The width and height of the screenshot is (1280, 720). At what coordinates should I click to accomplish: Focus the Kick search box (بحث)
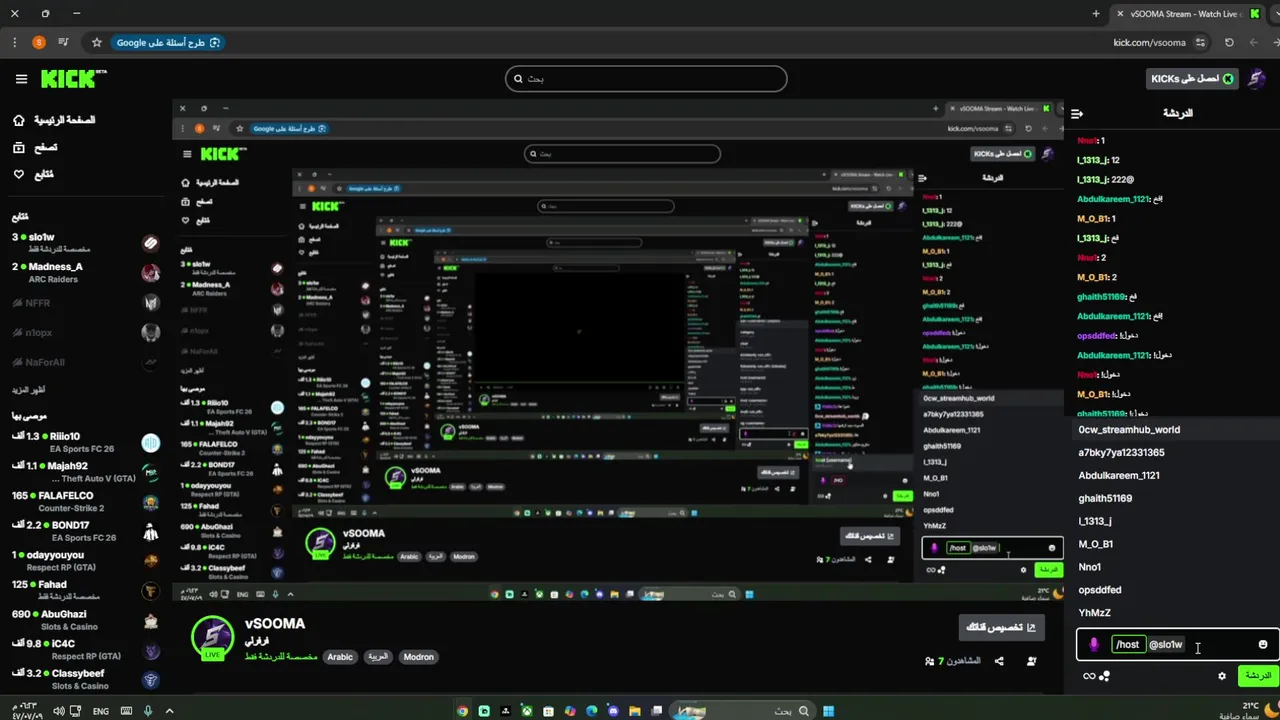pos(646,79)
